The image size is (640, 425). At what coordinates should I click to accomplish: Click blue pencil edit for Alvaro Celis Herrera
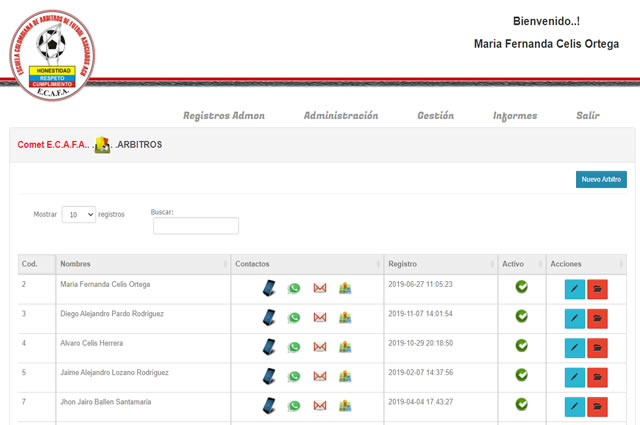[575, 347]
